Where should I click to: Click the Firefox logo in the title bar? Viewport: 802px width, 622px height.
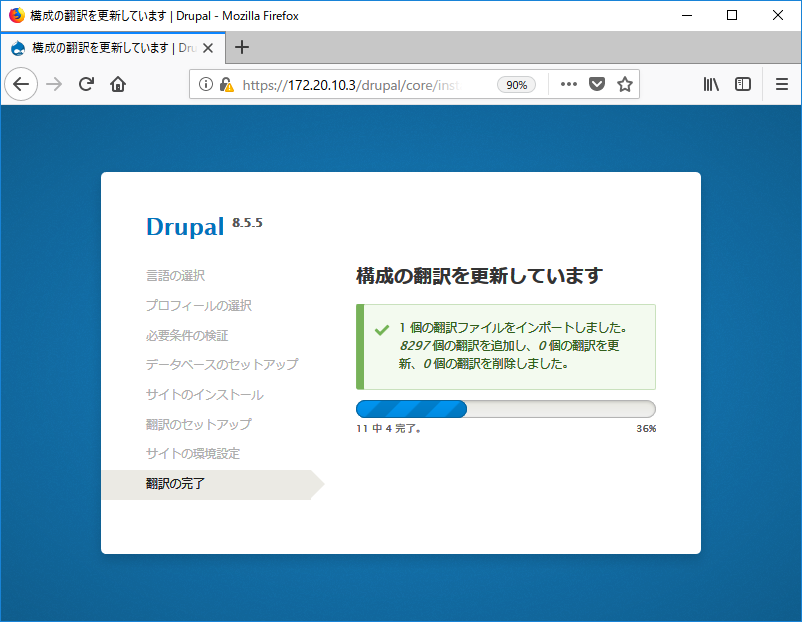click(x=16, y=15)
